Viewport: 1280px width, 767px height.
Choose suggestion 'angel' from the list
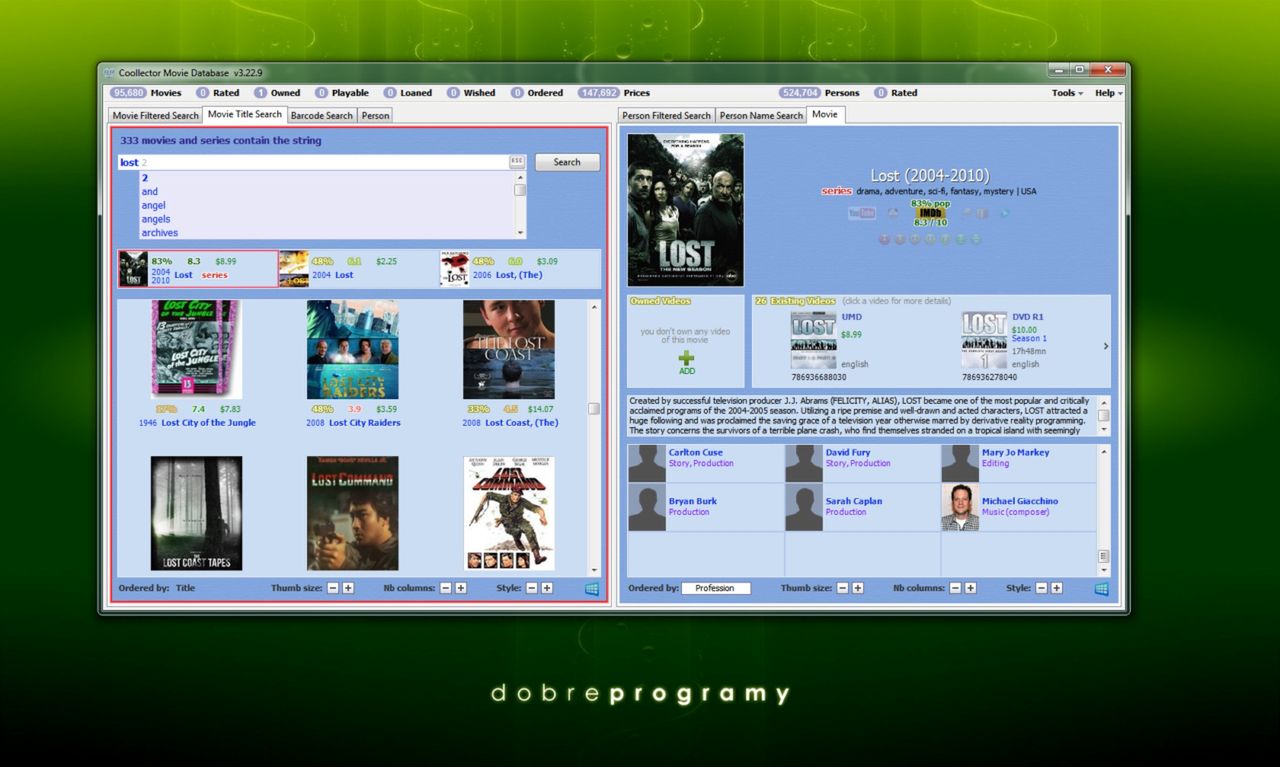point(153,205)
